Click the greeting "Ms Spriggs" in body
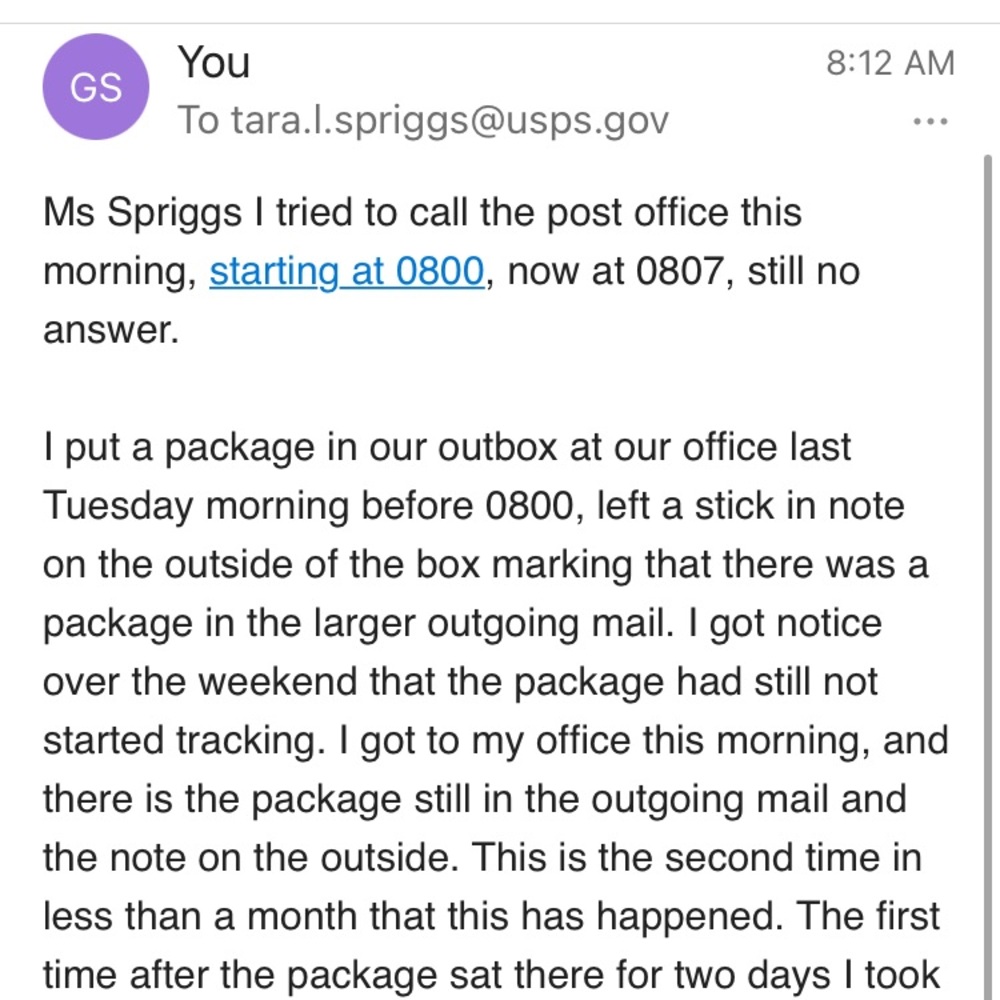Viewport: 1000px width, 1000px height. (142, 212)
